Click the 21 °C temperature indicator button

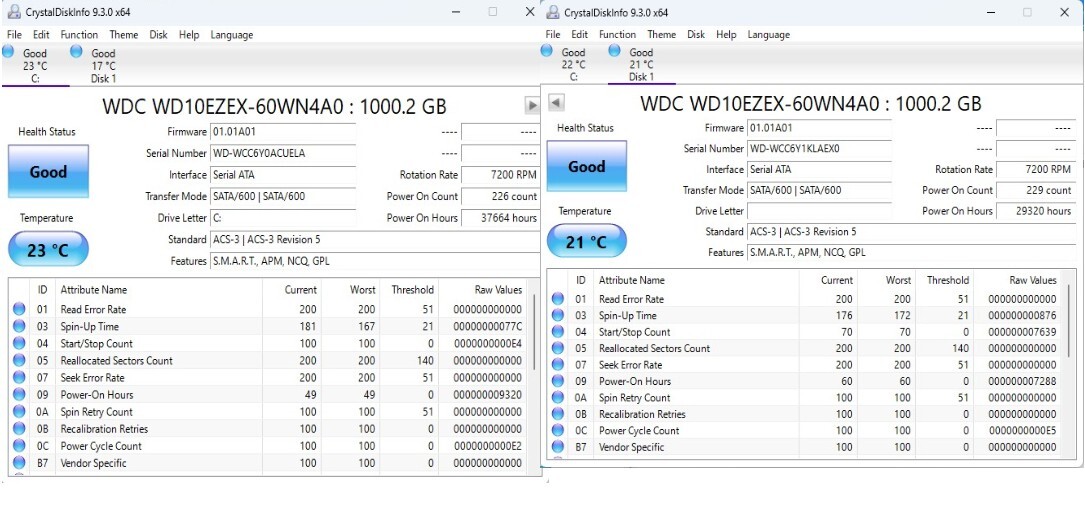tap(586, 242)
